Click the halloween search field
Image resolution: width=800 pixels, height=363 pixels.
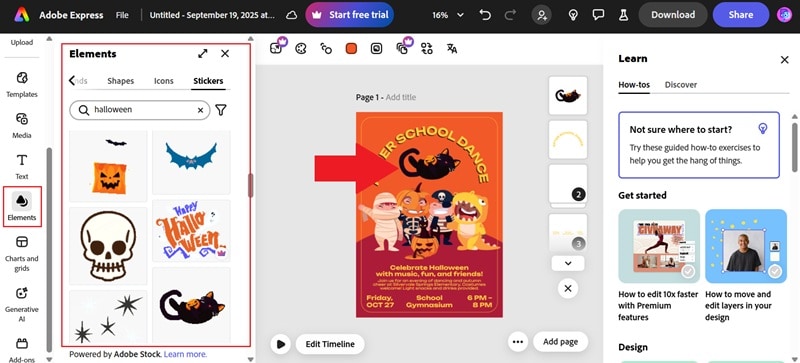coord(139,110)
